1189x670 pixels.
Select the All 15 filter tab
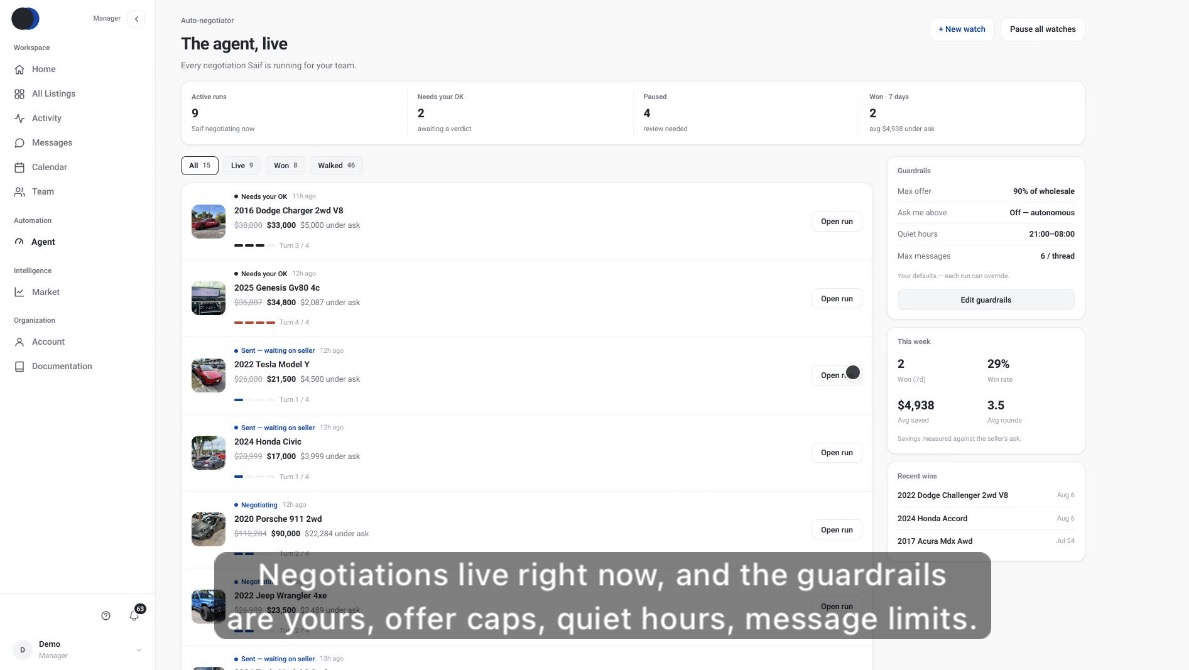pos(199,165)
